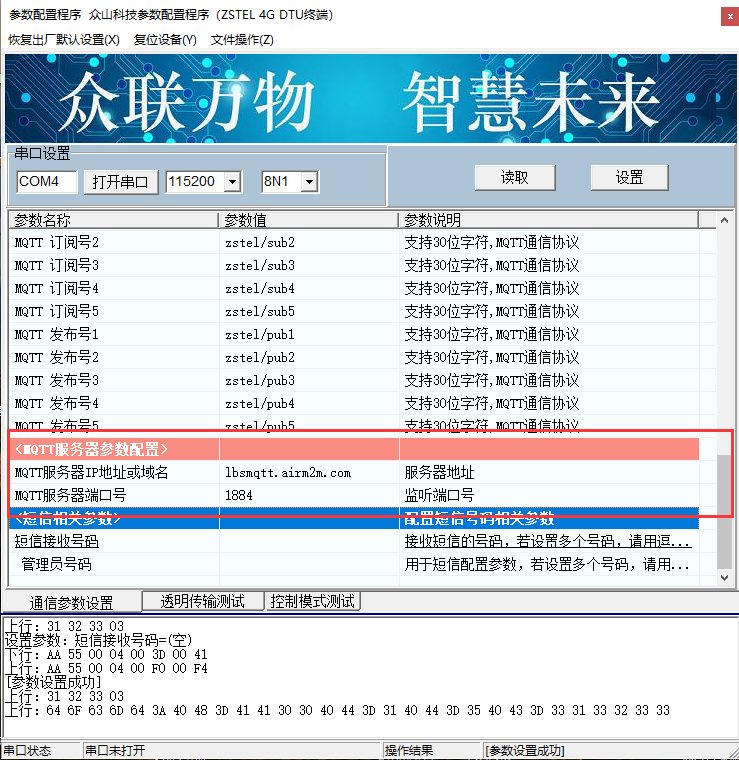739x760 pixels.
Task: Click the parameter list scrollbar thumb
Action: point(724,511)
